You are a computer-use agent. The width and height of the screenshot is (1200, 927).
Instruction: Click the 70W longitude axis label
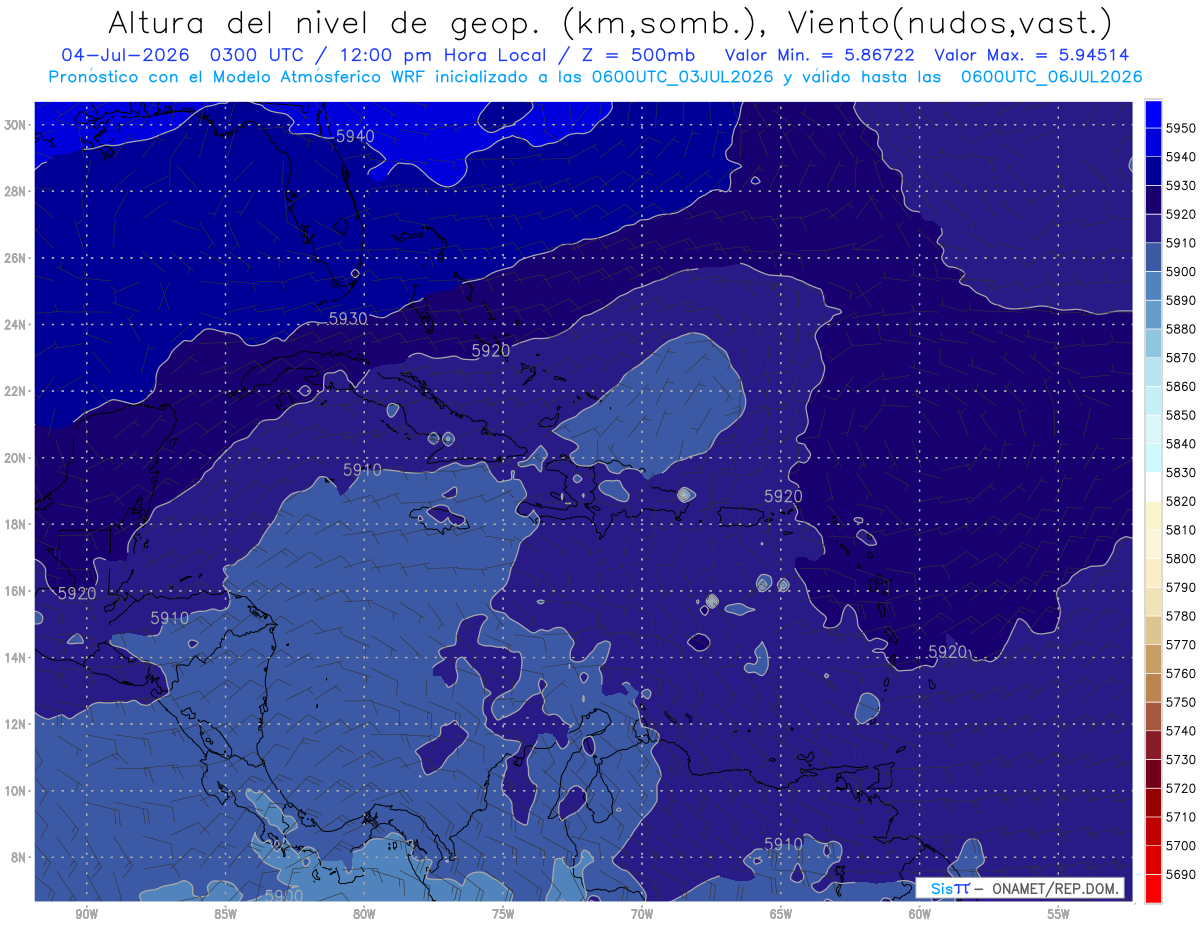tap(642, 914)
